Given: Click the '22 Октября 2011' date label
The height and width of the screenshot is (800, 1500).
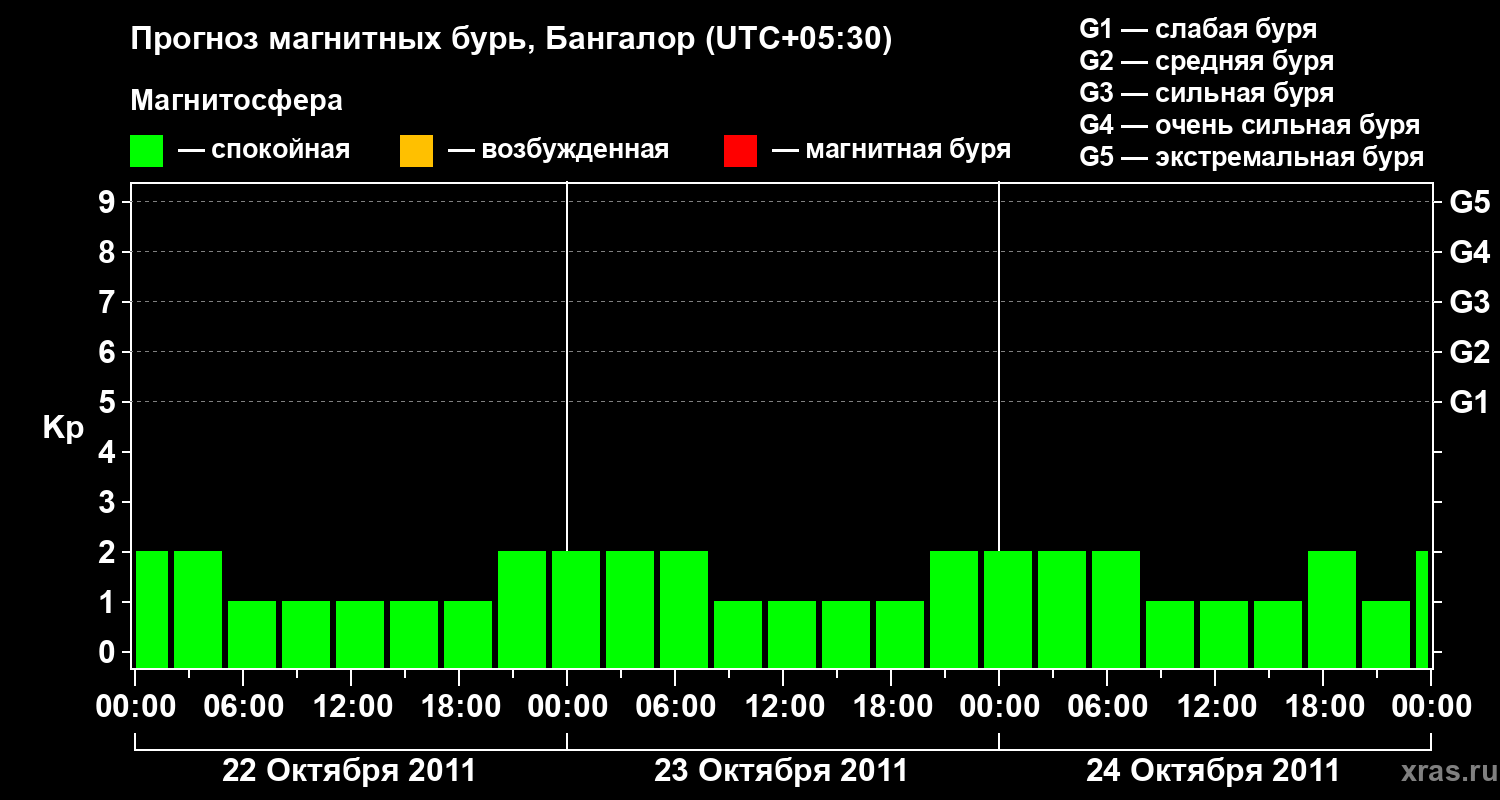Looking at the screenshot, I should point(349,771).
